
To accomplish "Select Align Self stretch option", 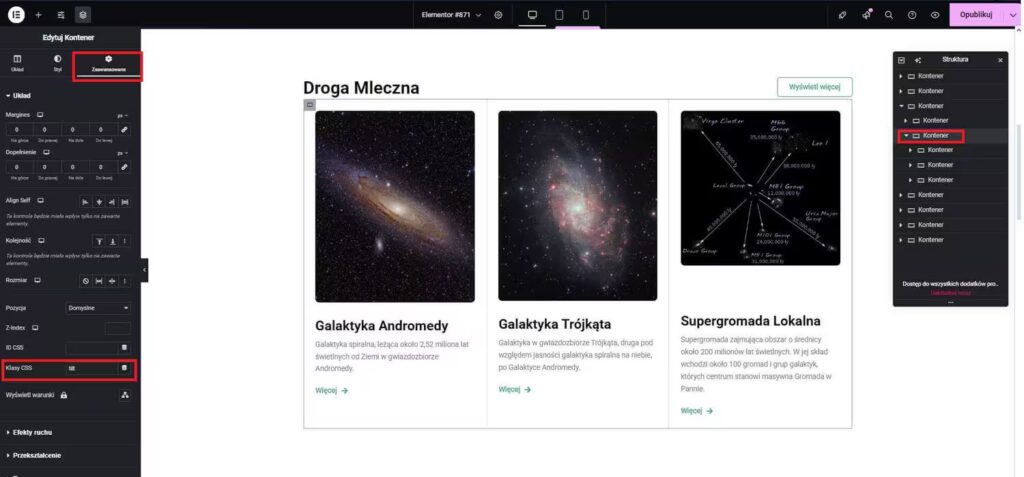I will click(125, 201).
